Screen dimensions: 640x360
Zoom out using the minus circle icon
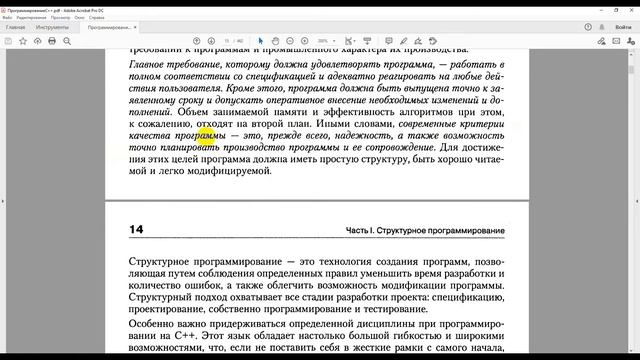(290, 41)
